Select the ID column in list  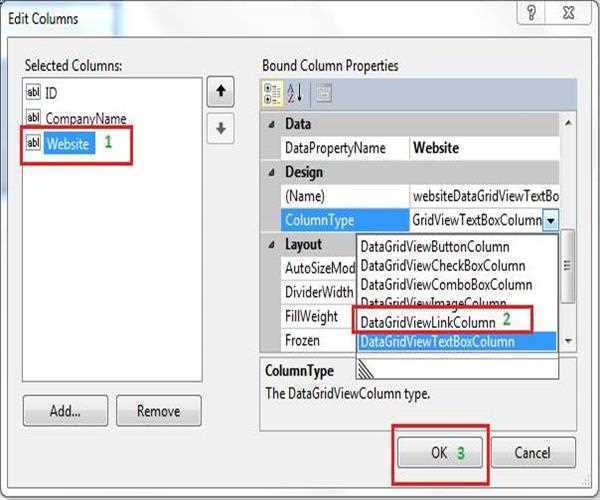51,93
